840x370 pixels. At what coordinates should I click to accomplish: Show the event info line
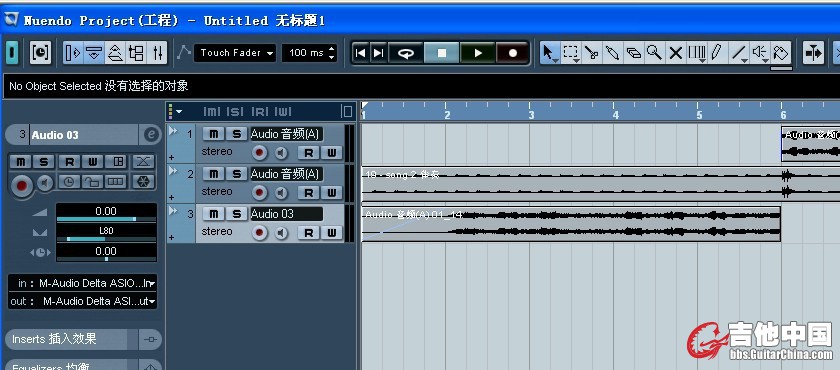(94, 52)
